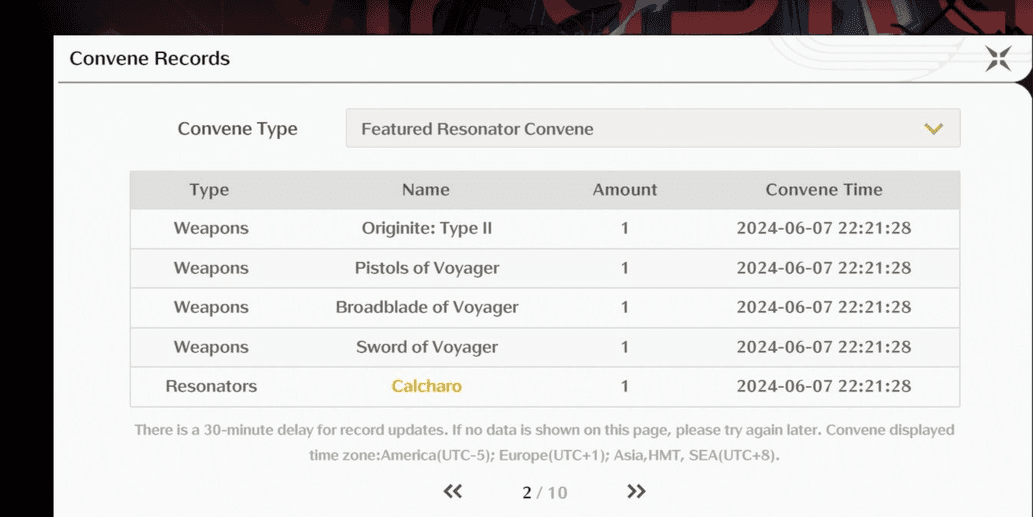Click the Resonators type cell
Screen dimensions: 1033x517
click(211, 386)
